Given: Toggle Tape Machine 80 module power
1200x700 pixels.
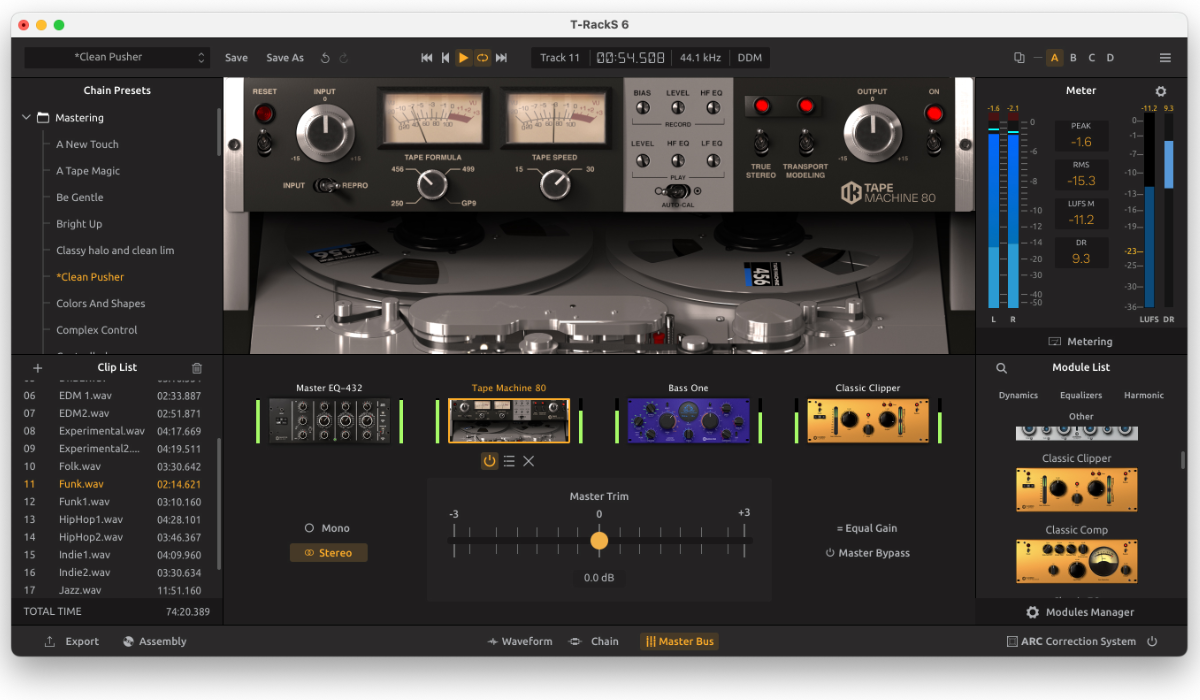Looking at the screenshot, I should tap(489, 461).
